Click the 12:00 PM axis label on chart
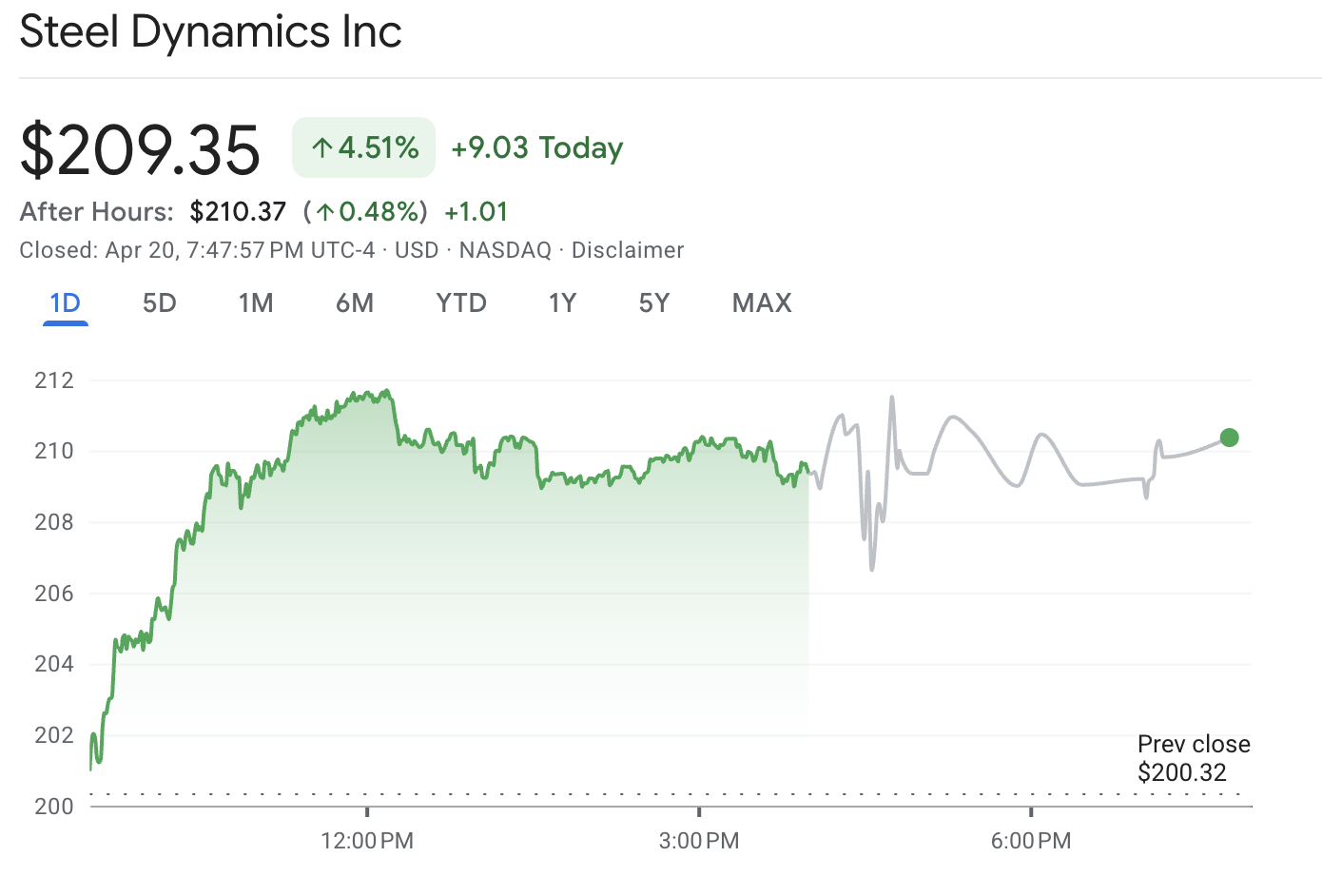 366,841
